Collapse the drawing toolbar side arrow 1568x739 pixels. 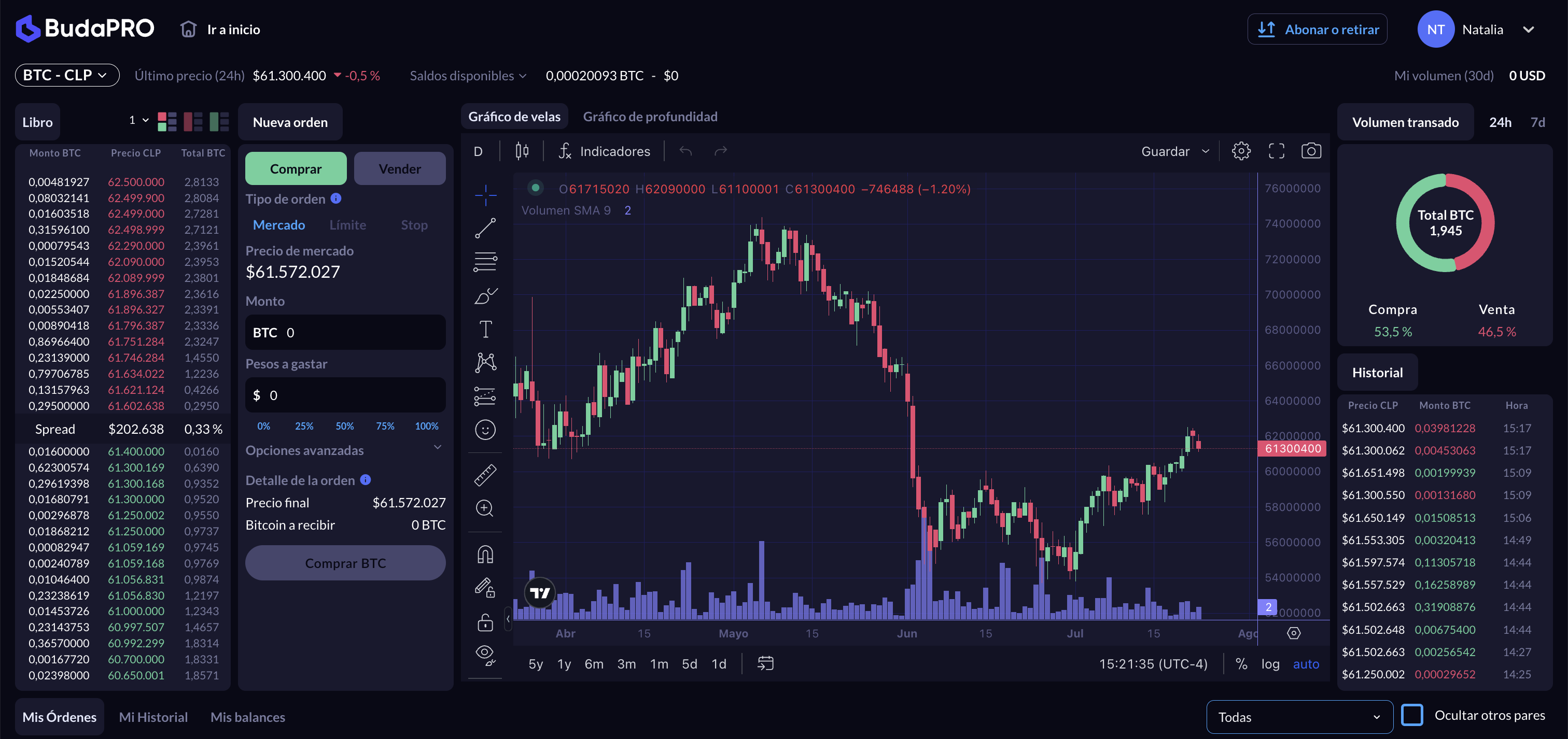tap(508, 619)
